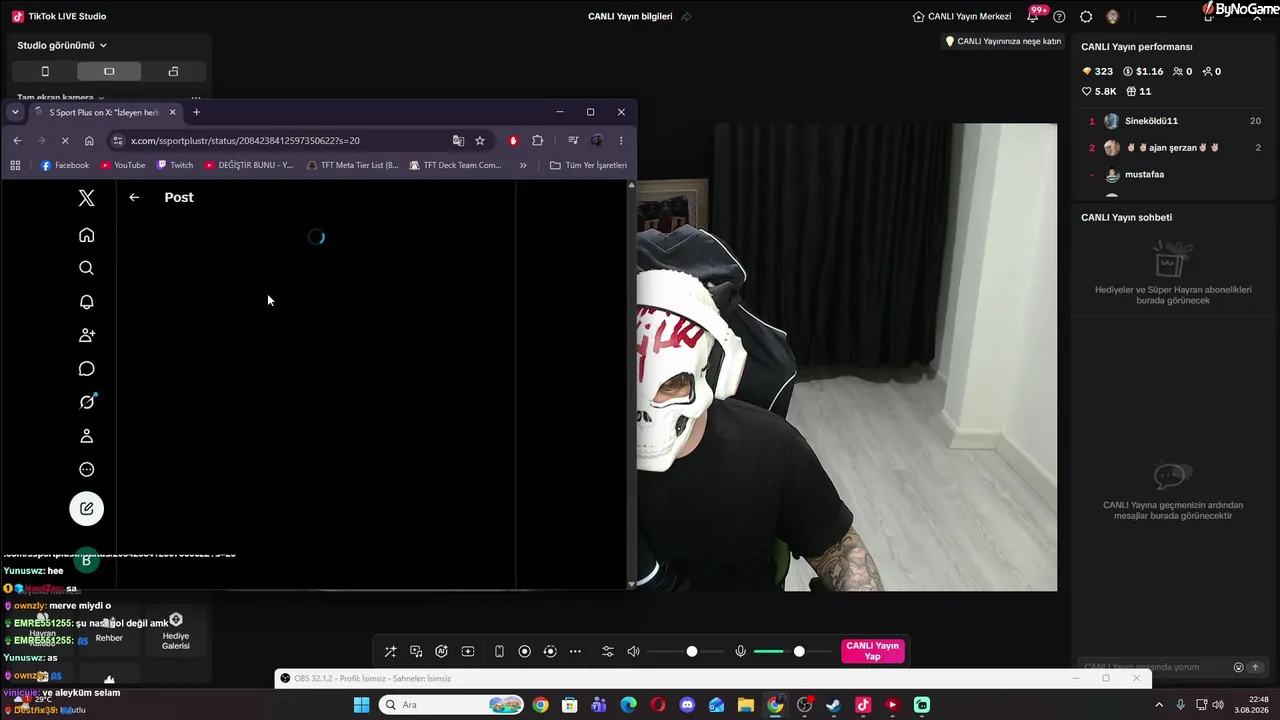This screenshot has height=720, width=1280.
Task: Open the AI tools hexagon icon
Action: pos(441,652)
